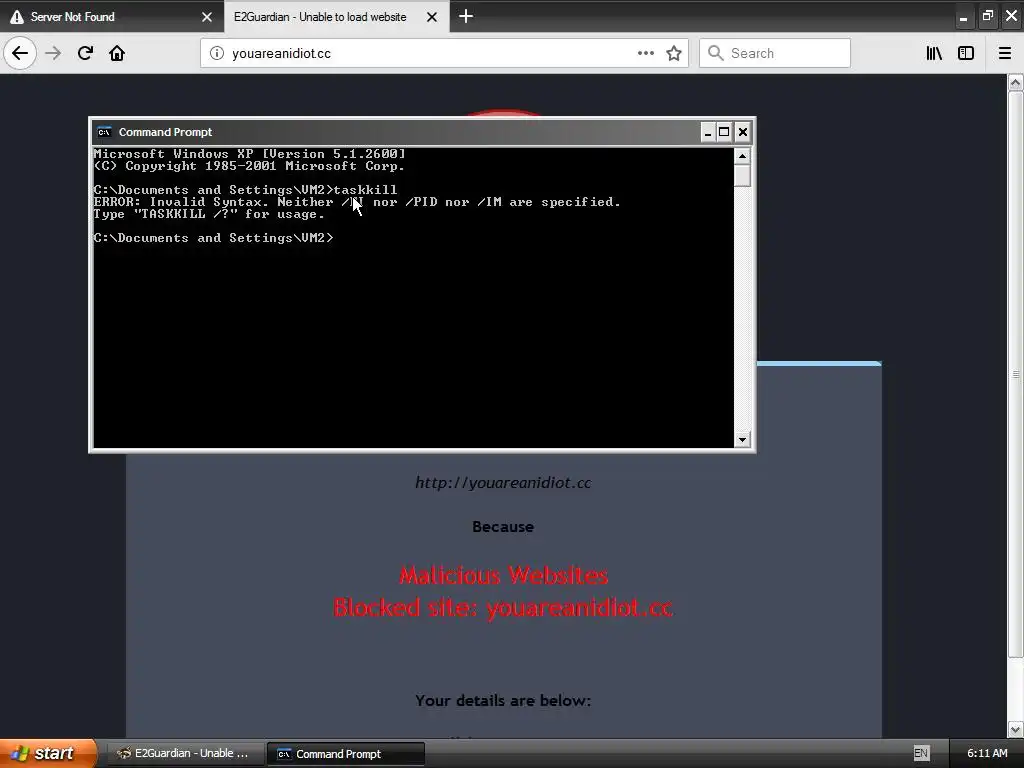The height and width of the screenshot is (768, 1024).
Task: Close the Server Not Found tab
Action: (x=207, y=17)
